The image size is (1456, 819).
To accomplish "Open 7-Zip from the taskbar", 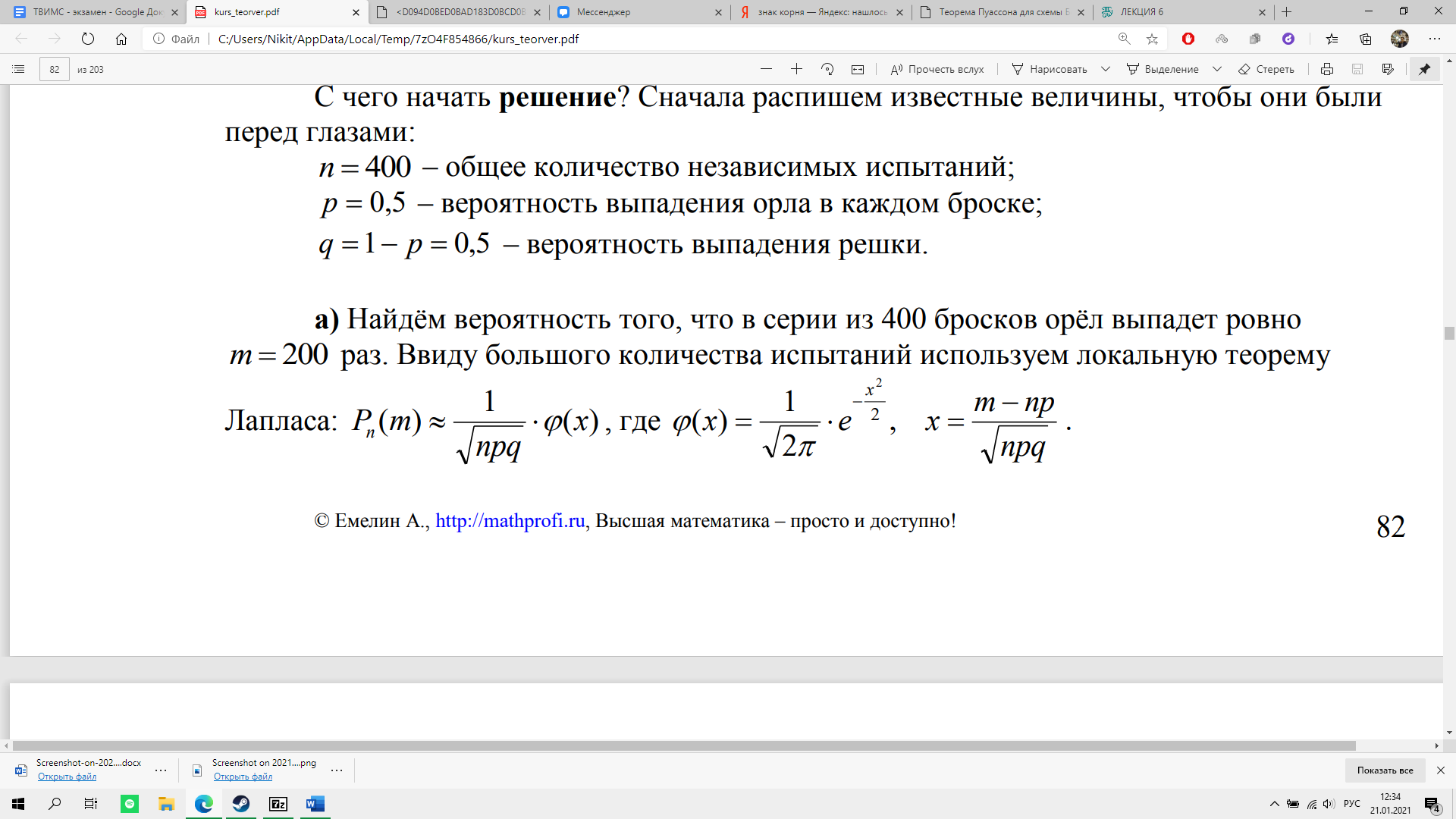I will [278, 804].
